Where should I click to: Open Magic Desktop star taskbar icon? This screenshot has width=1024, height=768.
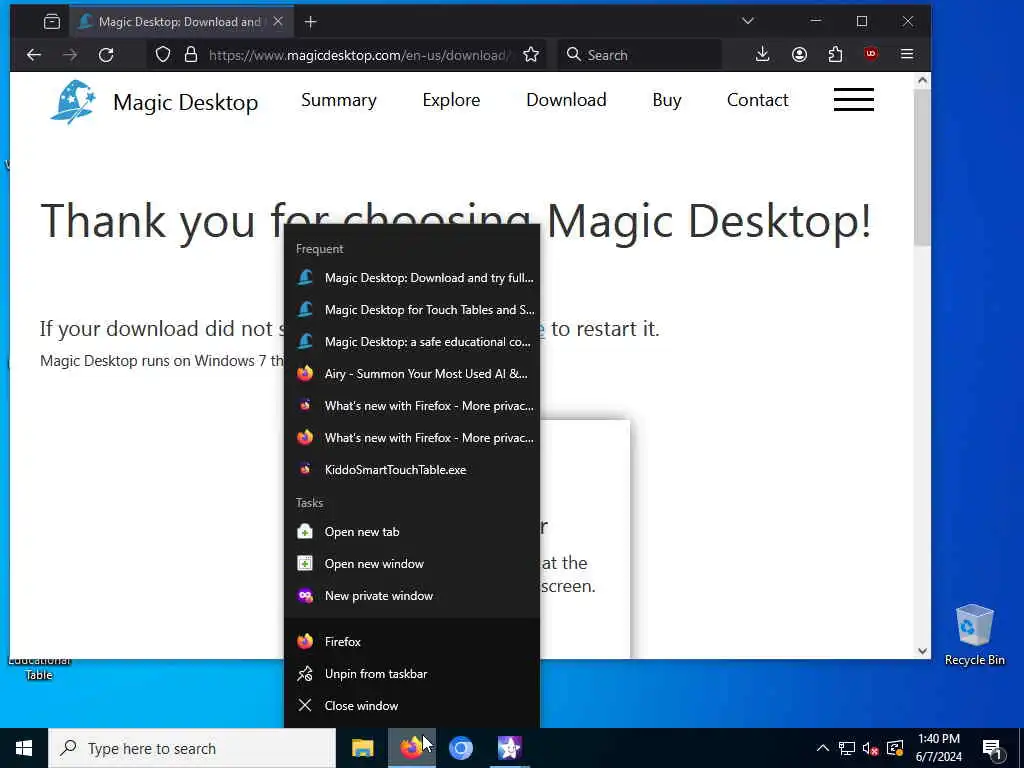click(x=509, y=748)
